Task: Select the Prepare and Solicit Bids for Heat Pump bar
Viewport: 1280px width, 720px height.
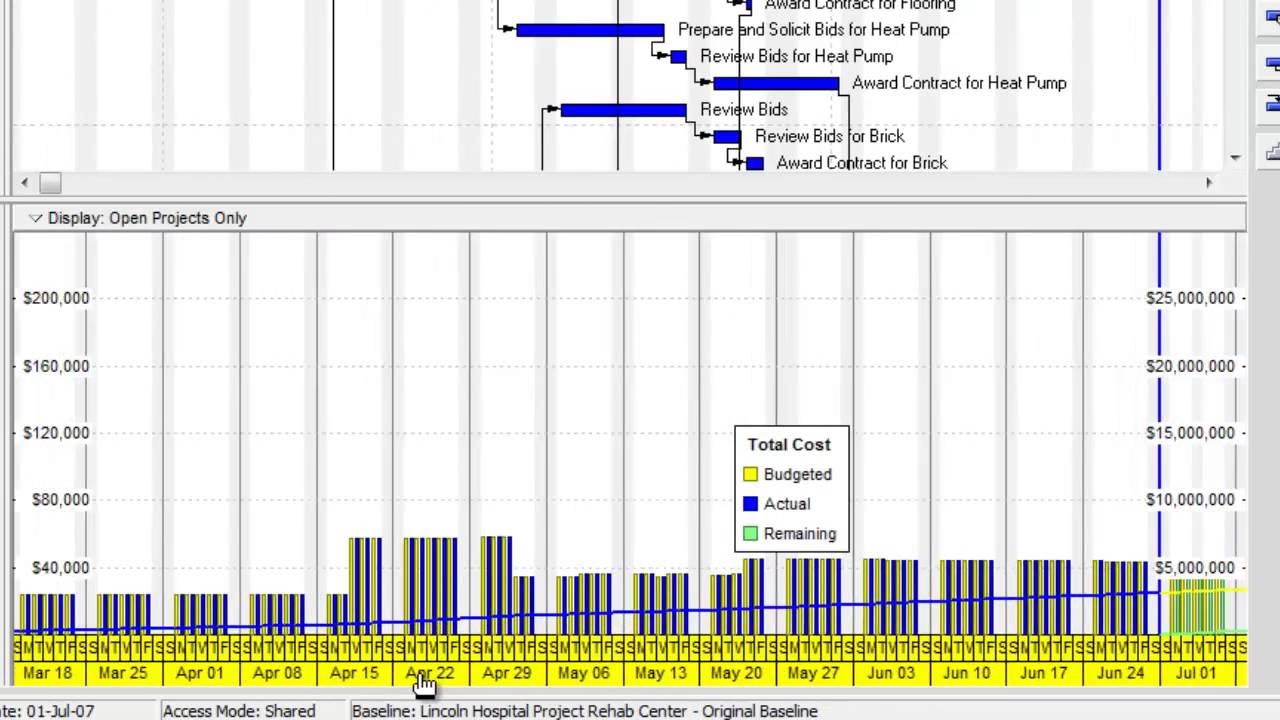Action: point(590,30)
